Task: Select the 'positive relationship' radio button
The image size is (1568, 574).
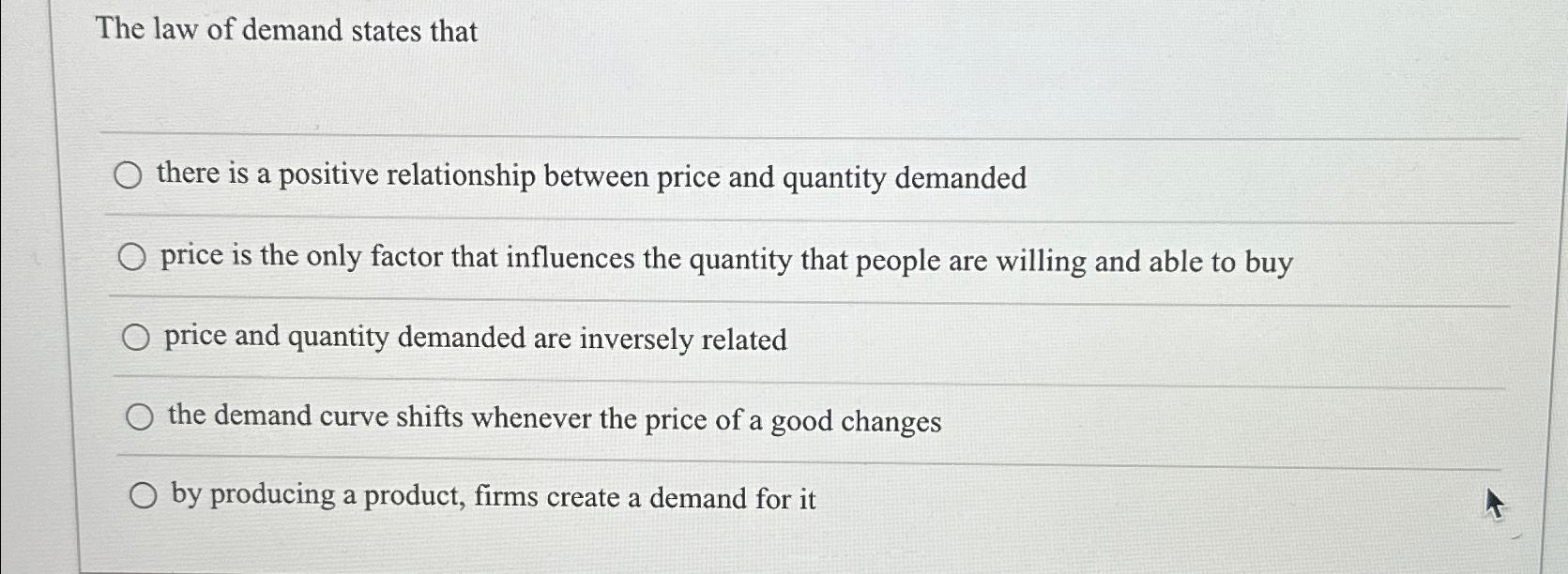Action: (128, 175)
